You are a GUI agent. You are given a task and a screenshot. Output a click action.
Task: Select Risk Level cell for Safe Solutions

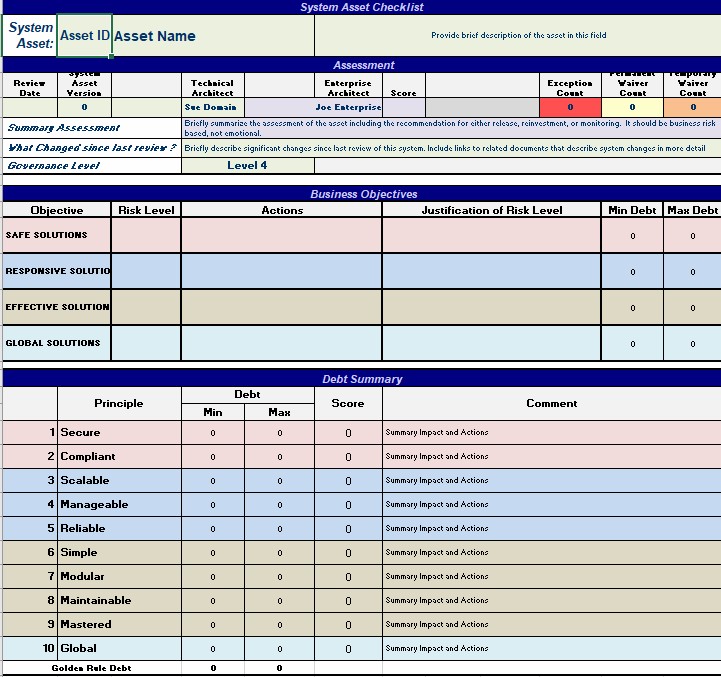[x=146, y=235]
